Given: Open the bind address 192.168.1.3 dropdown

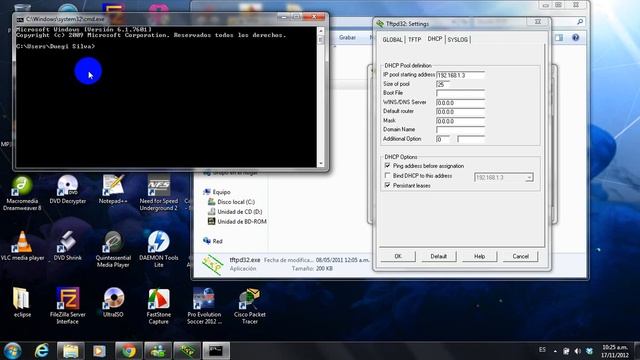Looking at the screenshot, I should pos(529,178).
